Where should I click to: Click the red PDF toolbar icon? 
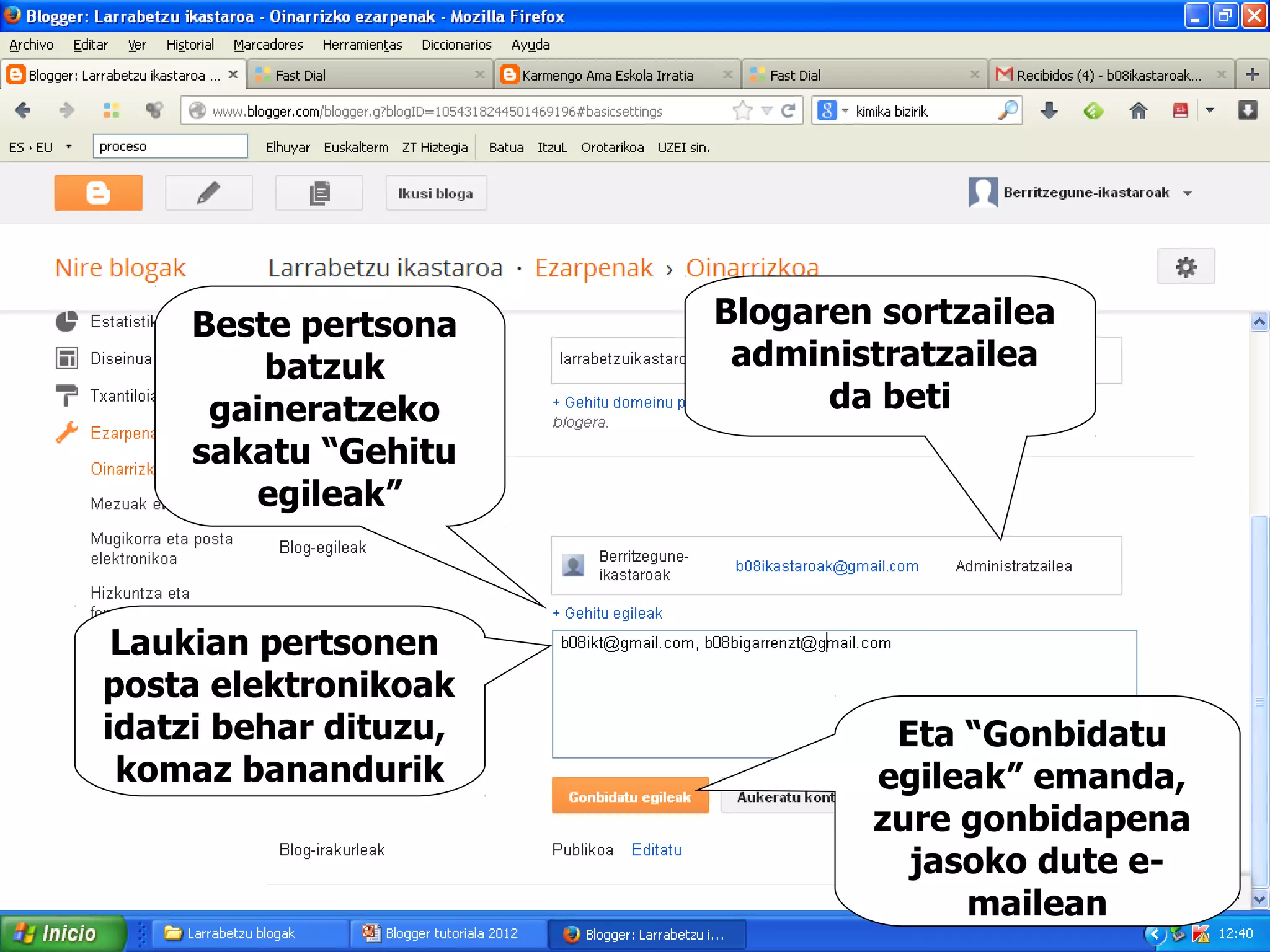pyautogui.click(x=1180, y=110)
